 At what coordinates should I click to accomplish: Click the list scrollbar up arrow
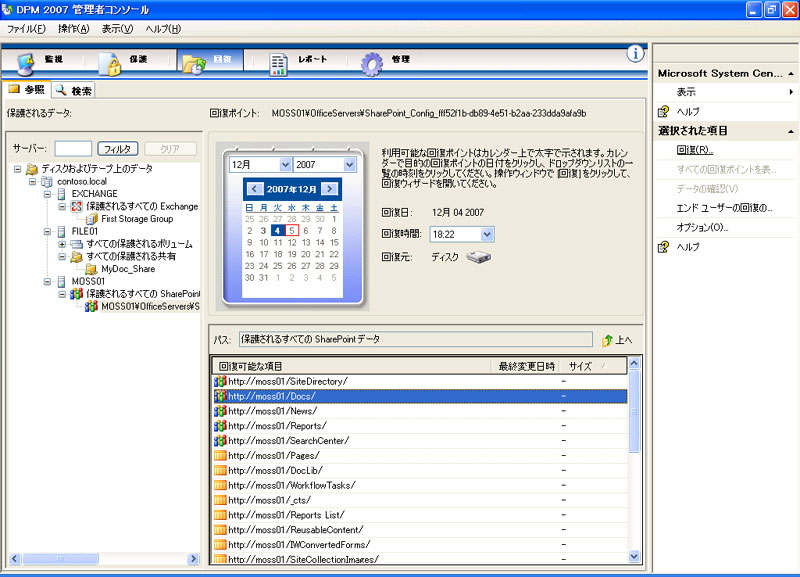click(x=634, y=364)
